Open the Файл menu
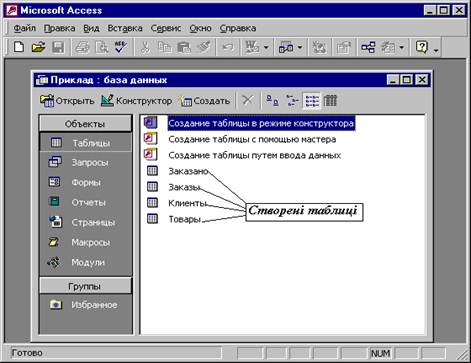 24,28
